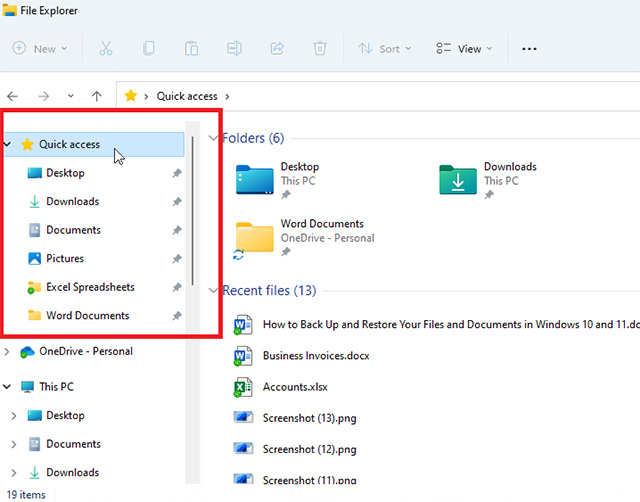Screen dimensions: 640x502
Task: Open the Sort dropdown menu
Action: (x=381, y=48)
